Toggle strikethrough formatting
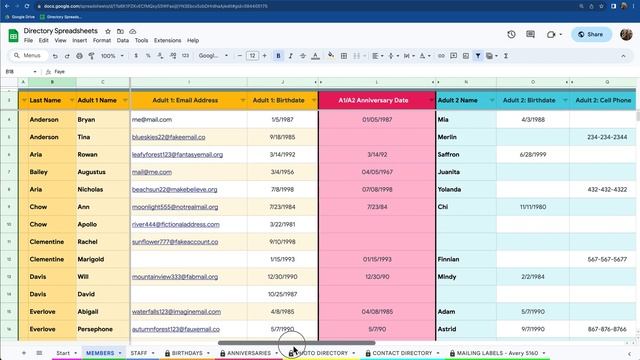 click(303, 56)
